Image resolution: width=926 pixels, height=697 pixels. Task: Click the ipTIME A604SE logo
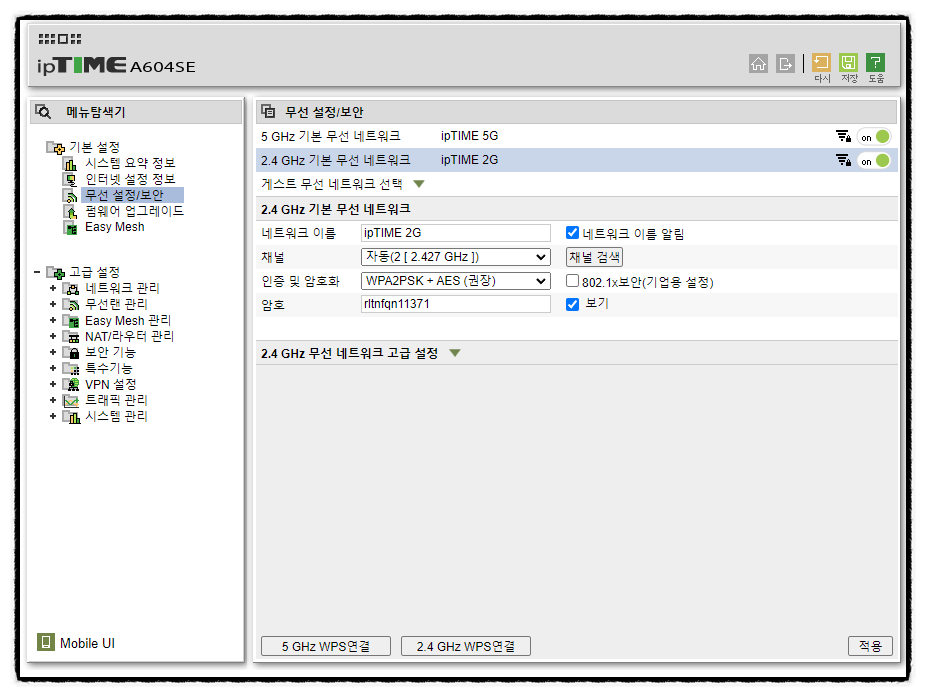(116, 66)
